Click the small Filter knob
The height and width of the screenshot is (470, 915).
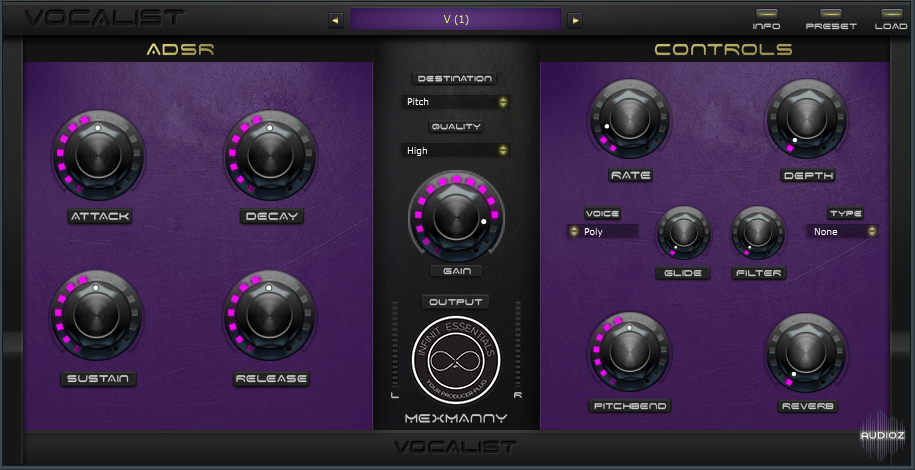coord(758,233)
